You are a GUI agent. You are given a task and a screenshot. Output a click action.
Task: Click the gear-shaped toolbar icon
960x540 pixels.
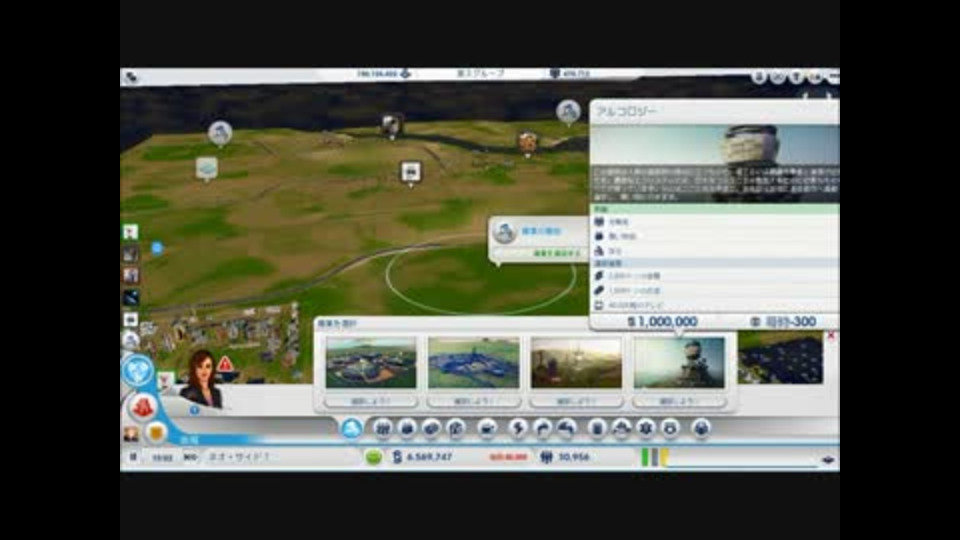point(645,428)
